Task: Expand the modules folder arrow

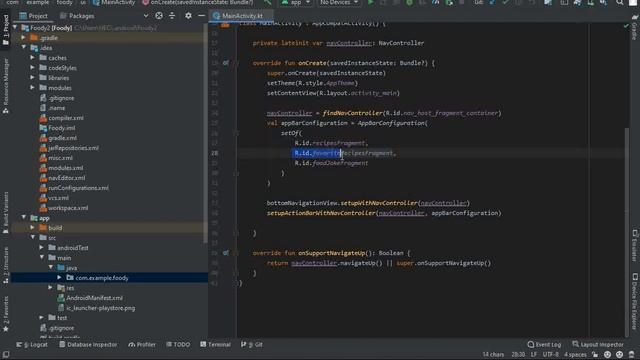Action: click(32, 87)
